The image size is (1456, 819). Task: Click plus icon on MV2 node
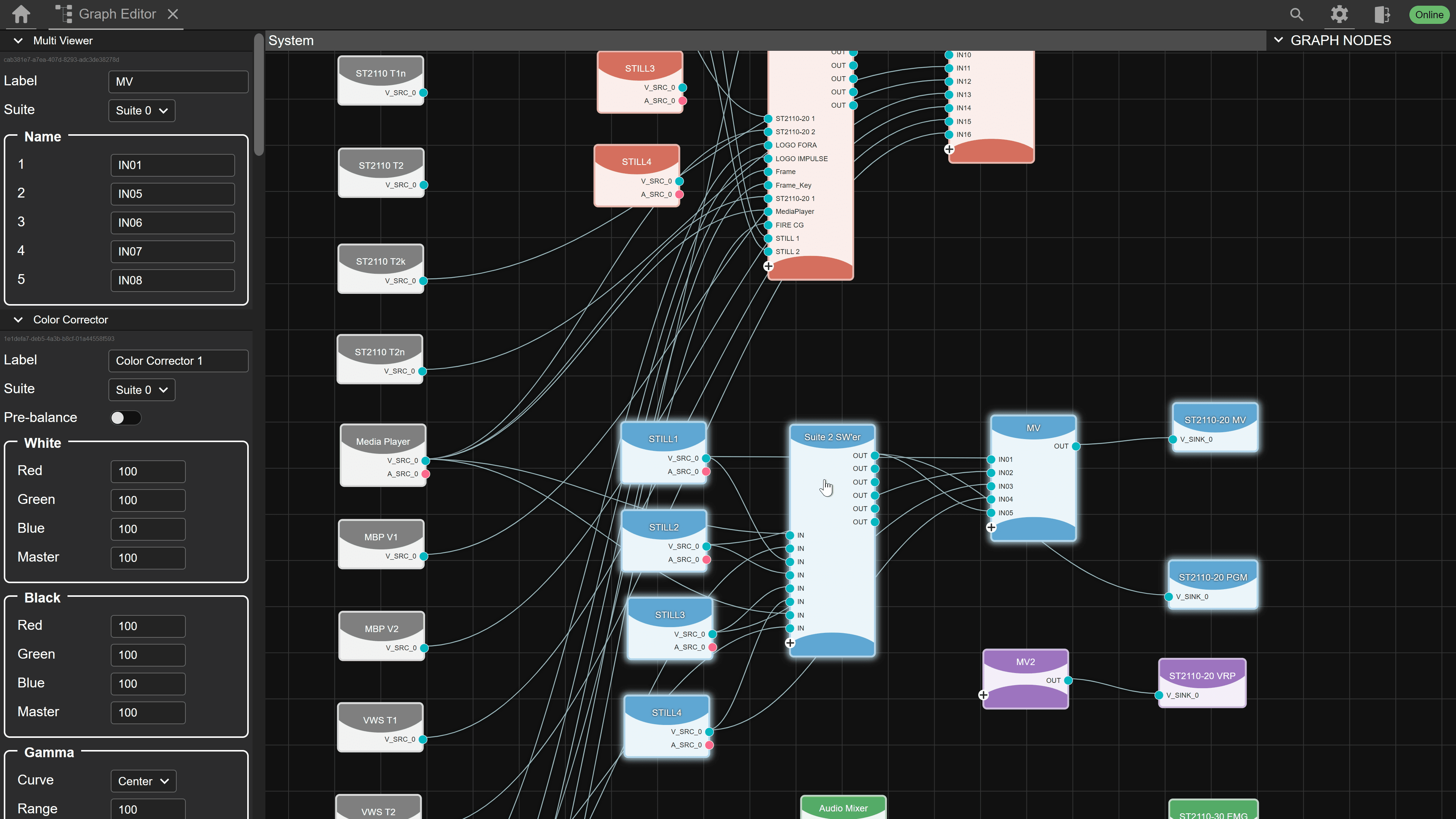984,695
